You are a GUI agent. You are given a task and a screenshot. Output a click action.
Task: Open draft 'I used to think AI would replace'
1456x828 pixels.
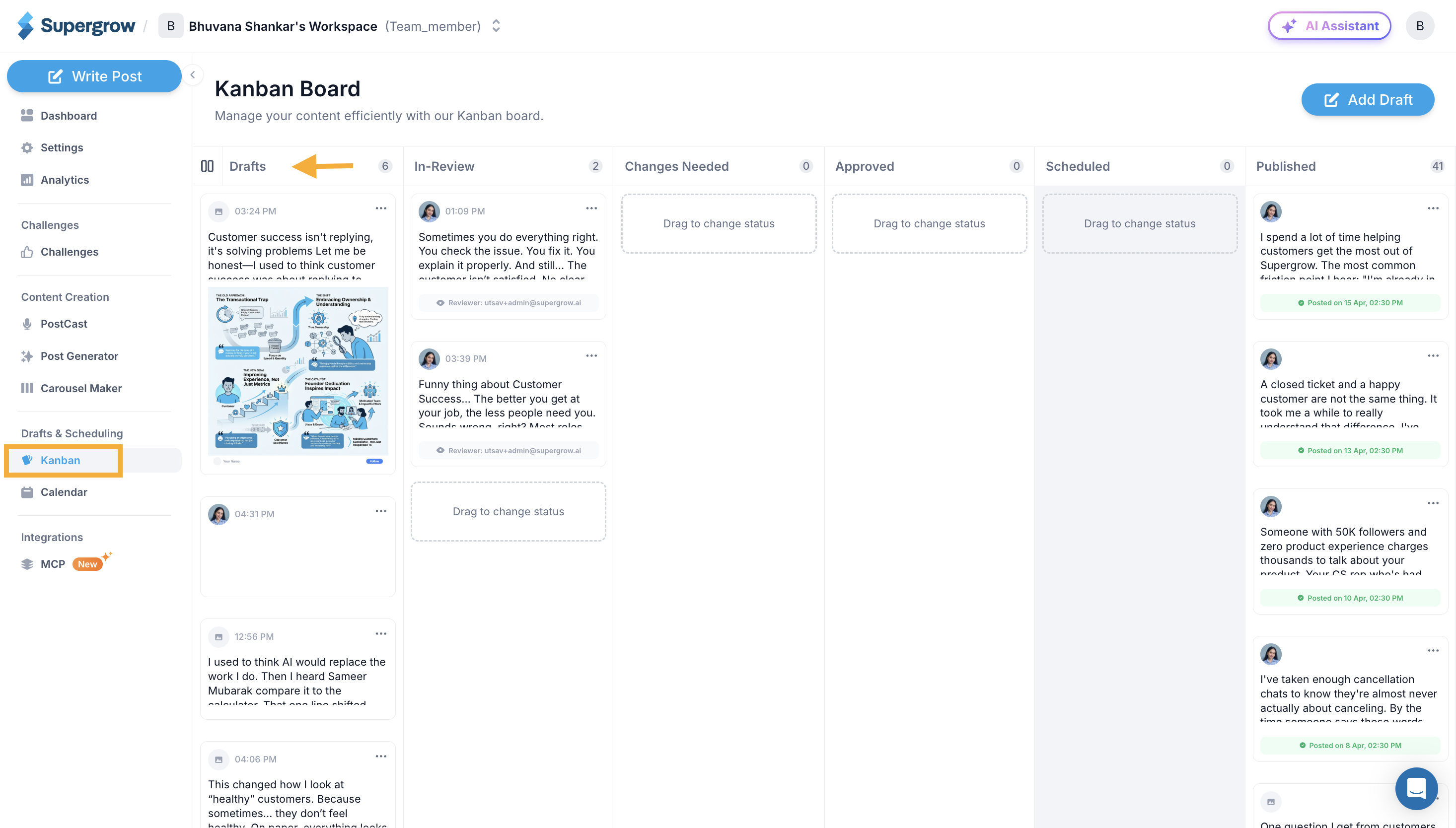(297, 669)
